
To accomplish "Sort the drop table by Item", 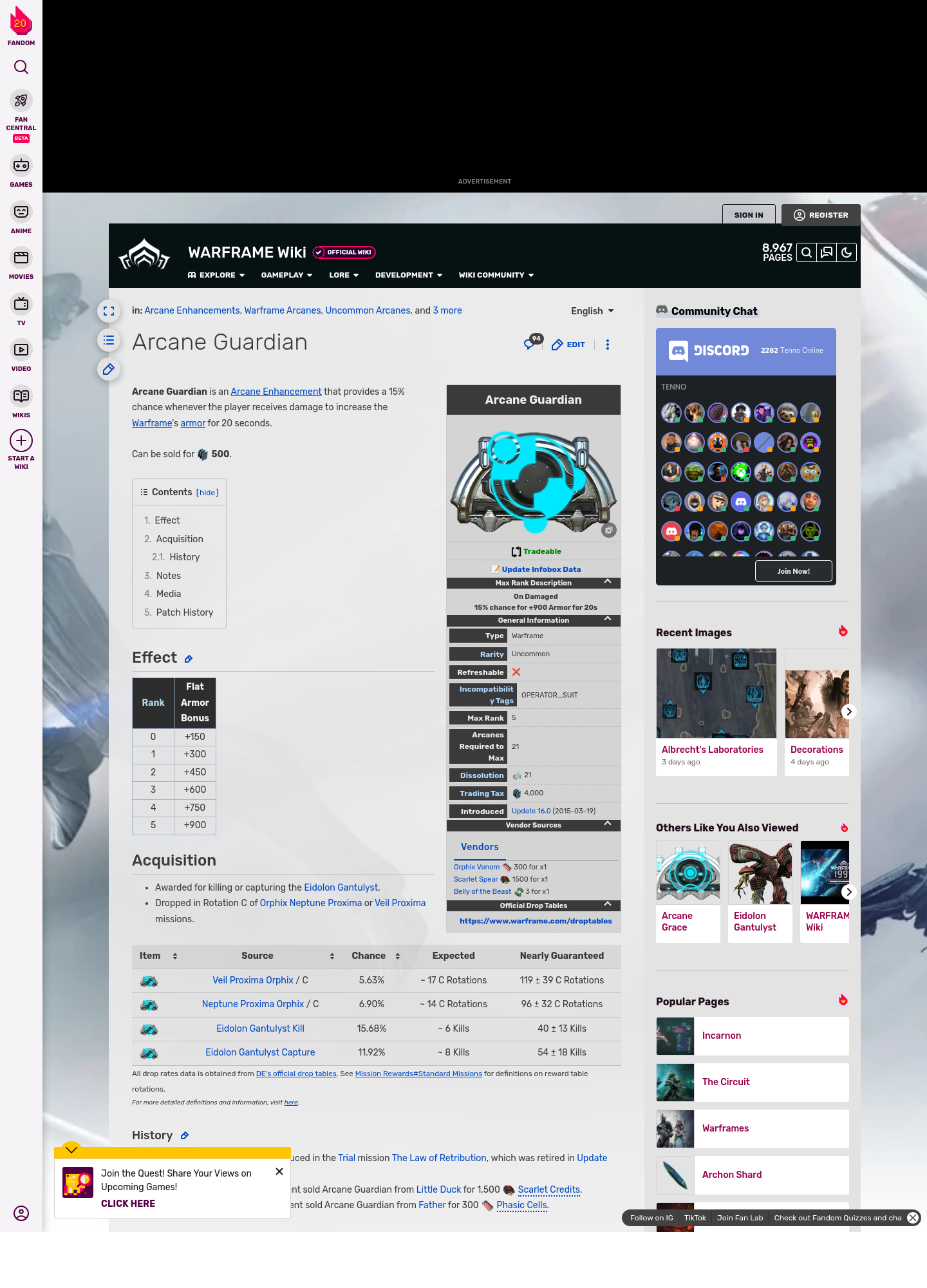I will 158,956.
